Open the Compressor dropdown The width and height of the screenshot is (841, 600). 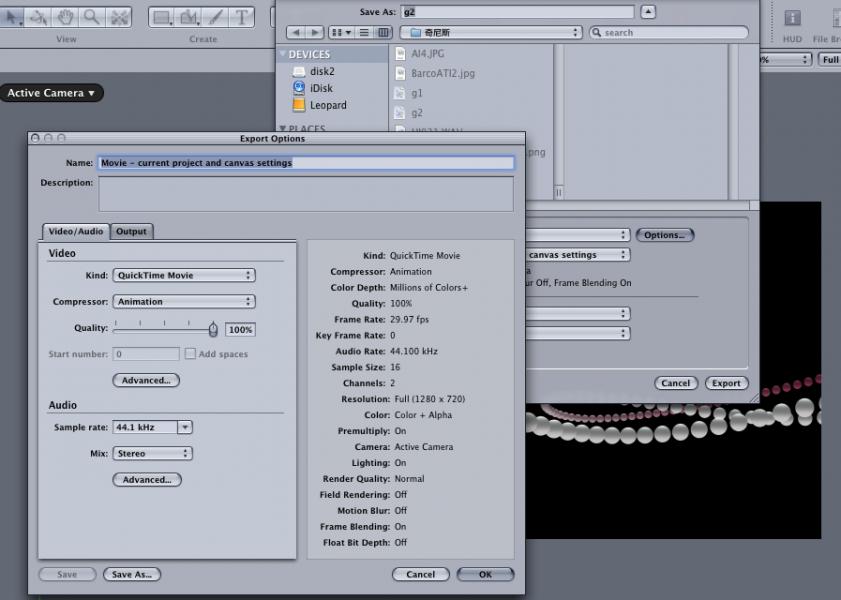click(x=183, y=301)
